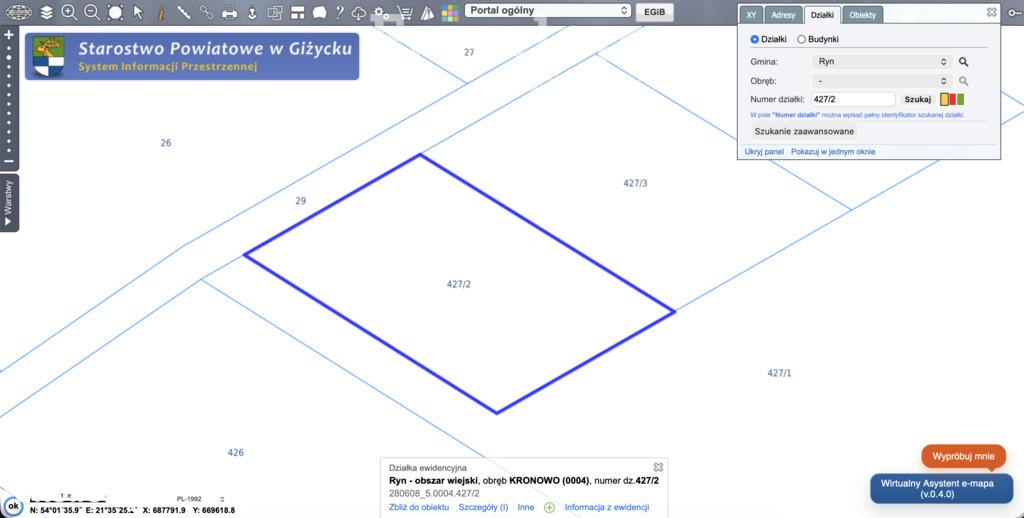Select the zoom in magnifier tool

tap(69, 12)
